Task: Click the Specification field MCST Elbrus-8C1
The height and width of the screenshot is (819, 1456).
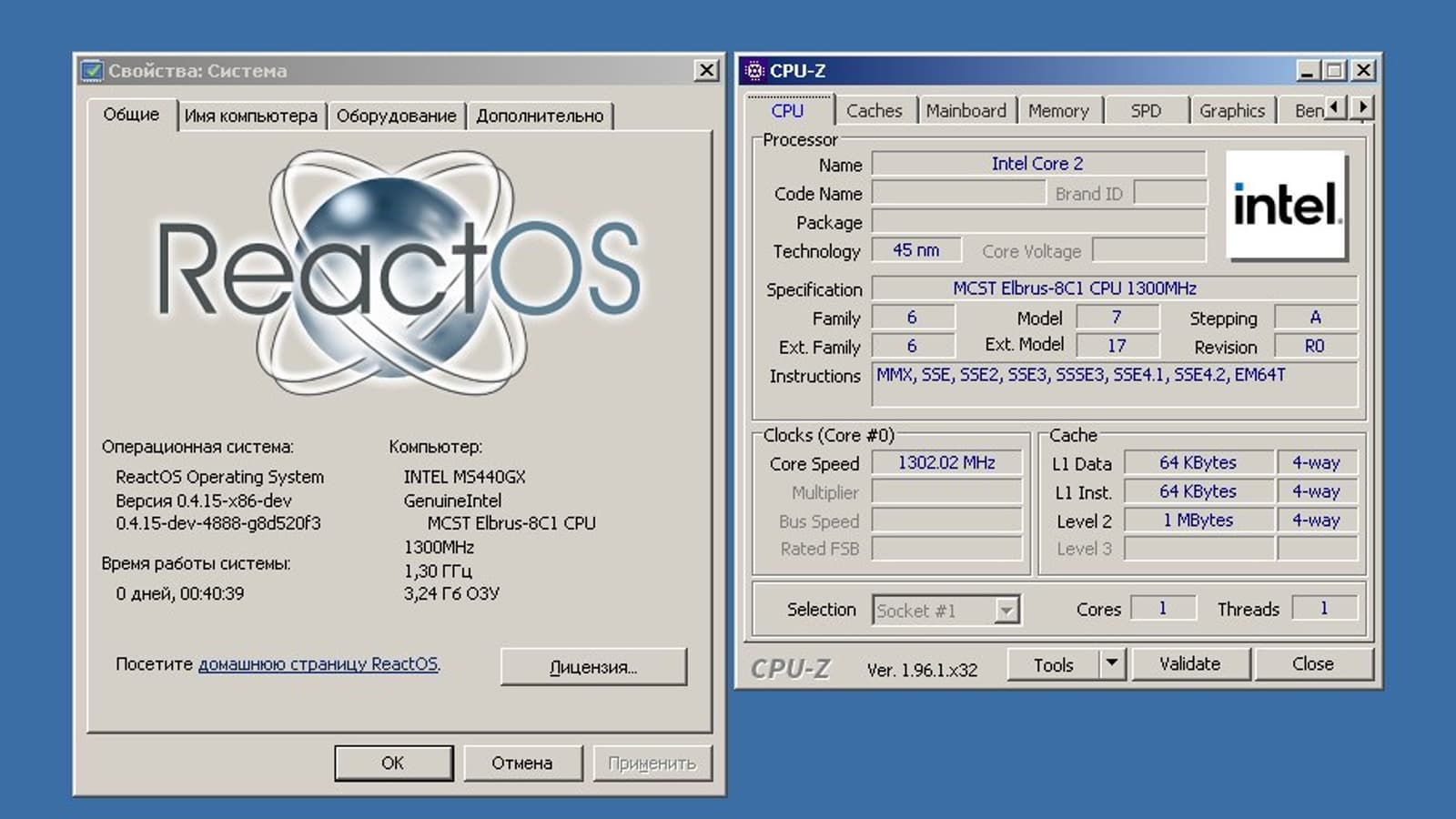Action: click(1114, 288)
